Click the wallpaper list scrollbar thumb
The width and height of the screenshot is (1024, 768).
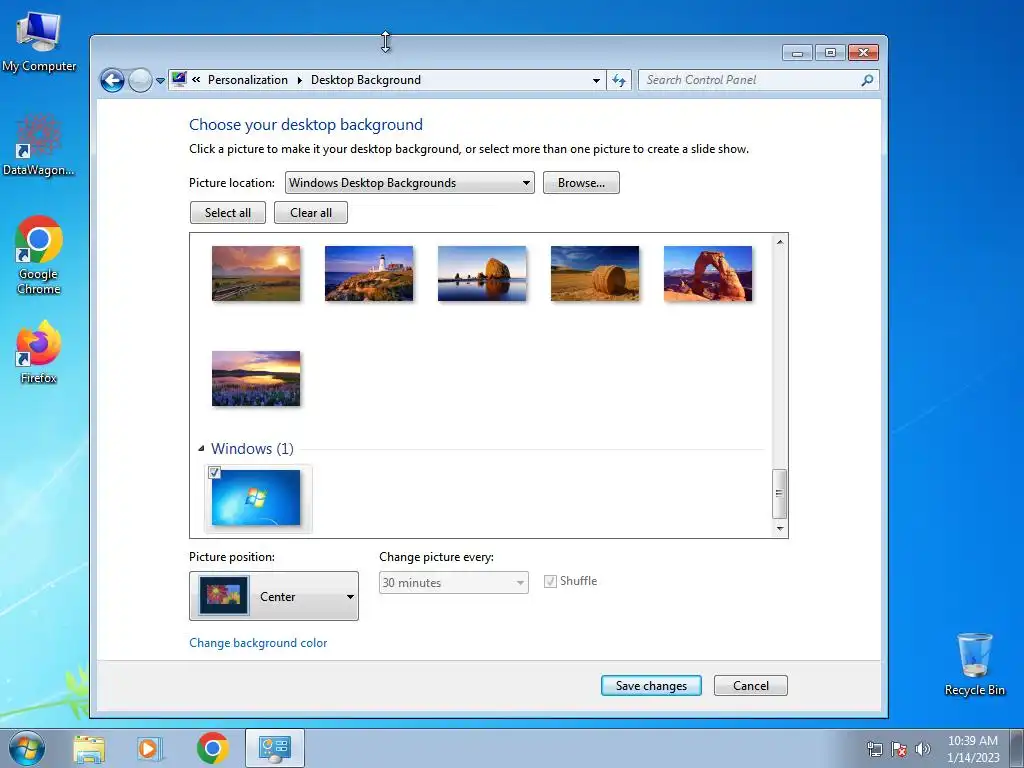click(x=779, y=494)
